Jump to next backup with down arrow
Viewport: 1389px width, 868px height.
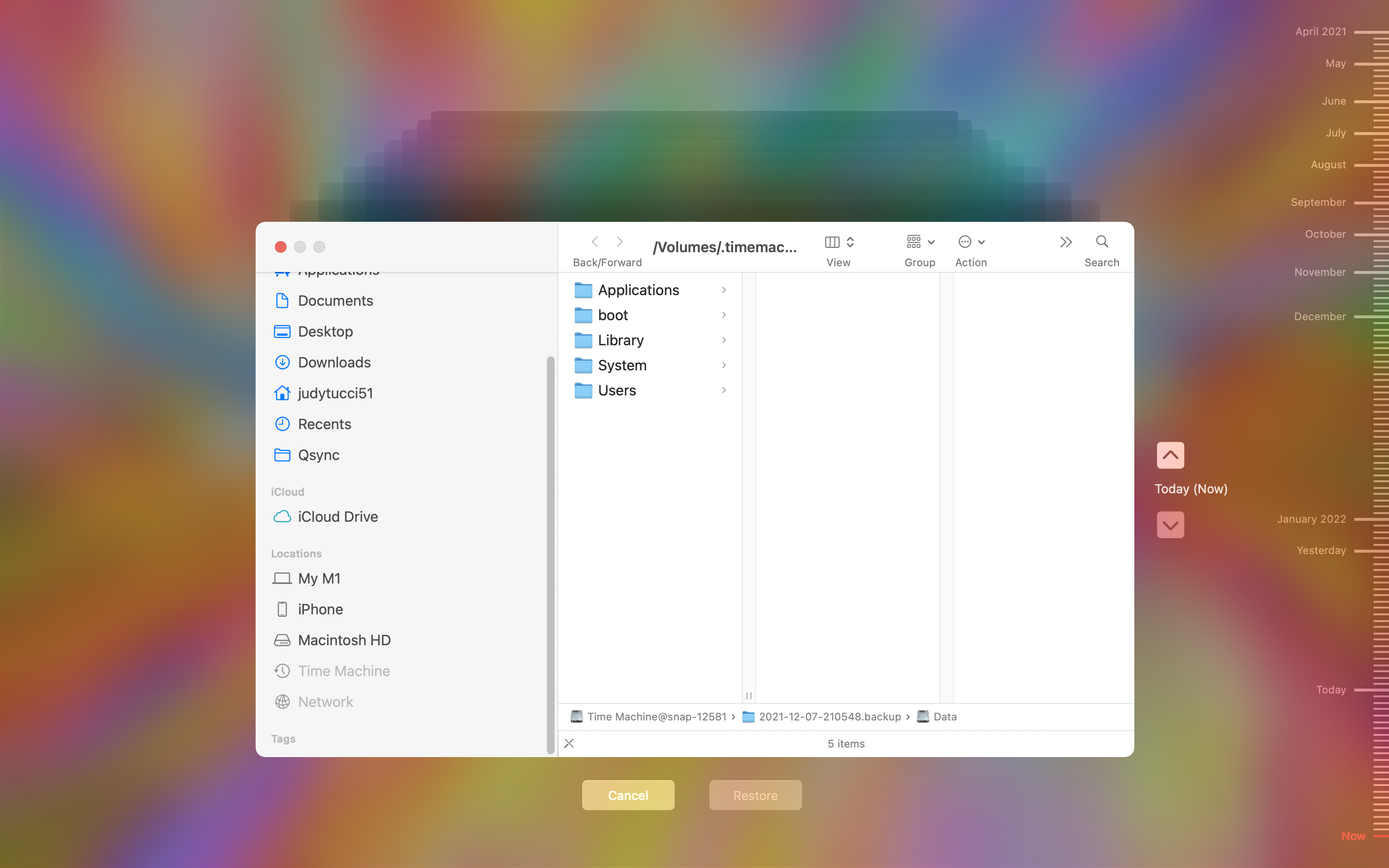pyautogui.click(x=1170, y=525)
